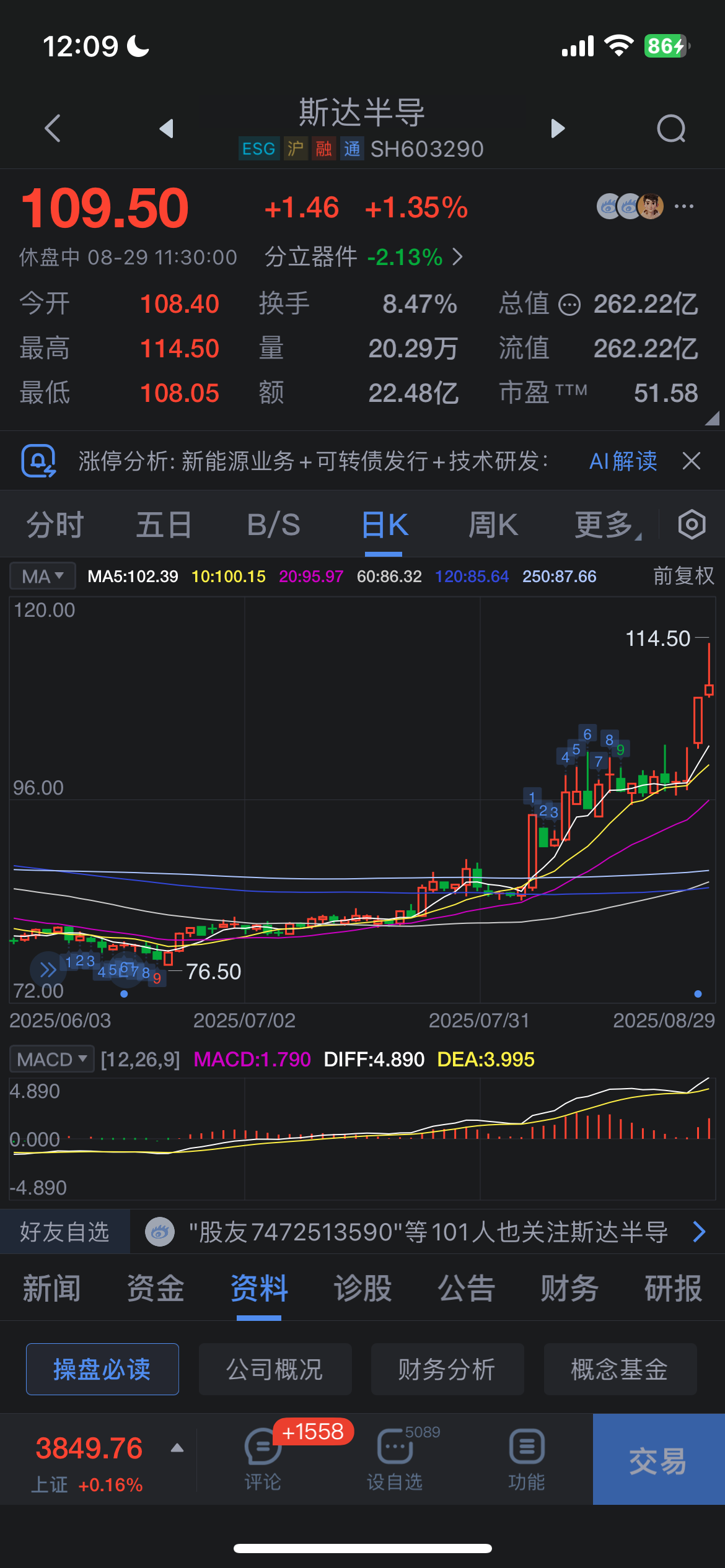Tap the 交易 trade button
The height and width of the screenshot is (1568, 725).
pos(659,1459)
